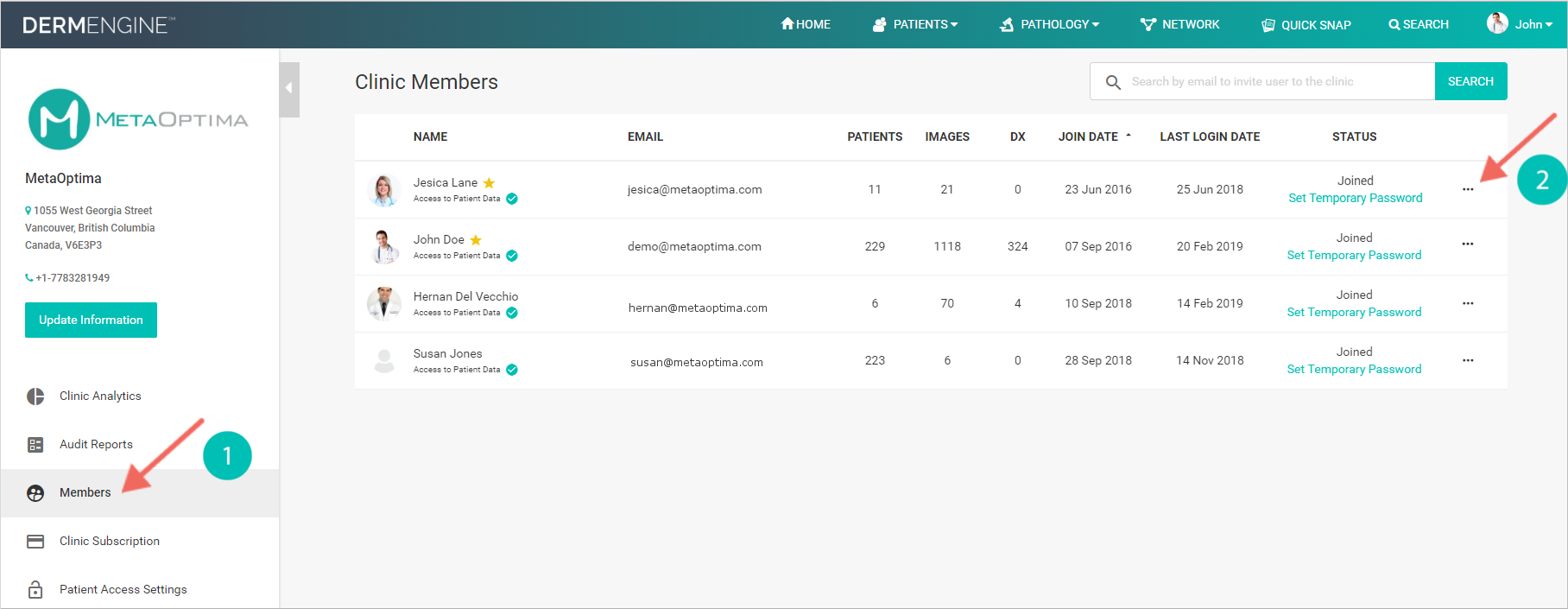
Task: Click the phone icon by clinic number
Action: pyautogui.click(x=29, y=278)
